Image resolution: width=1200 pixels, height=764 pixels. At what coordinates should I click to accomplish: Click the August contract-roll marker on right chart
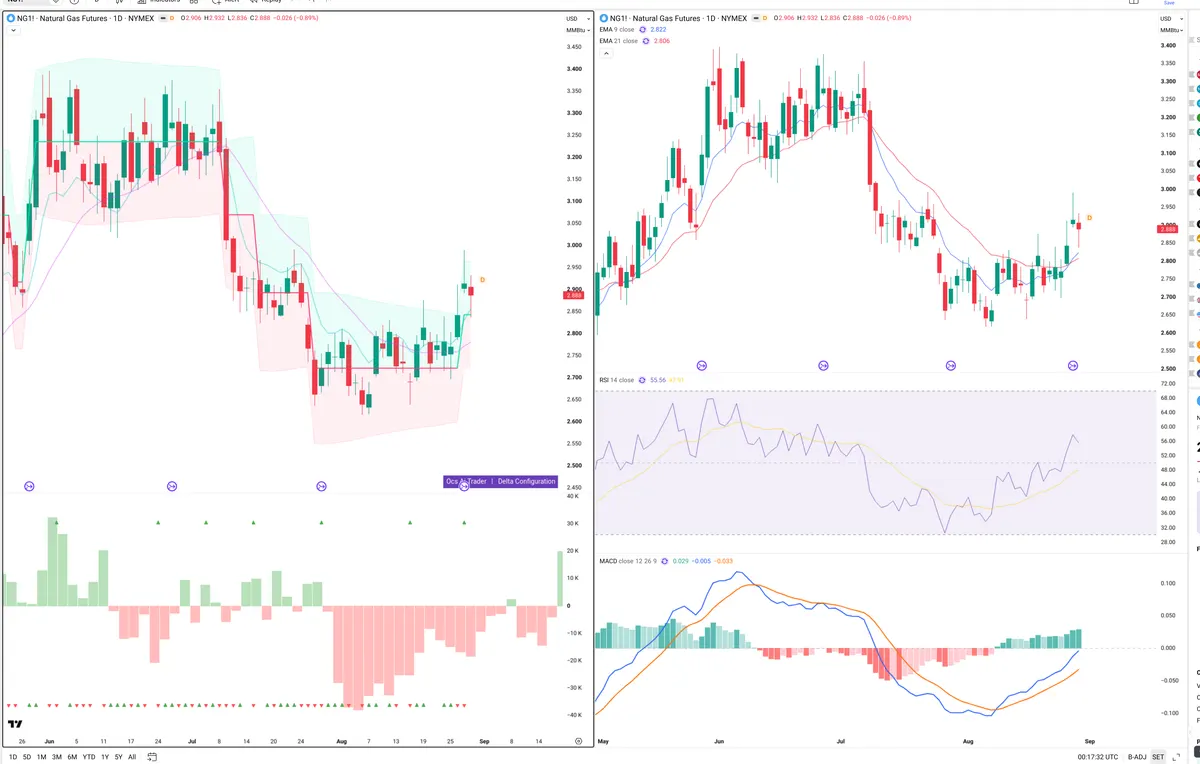[x=951, y=366]
